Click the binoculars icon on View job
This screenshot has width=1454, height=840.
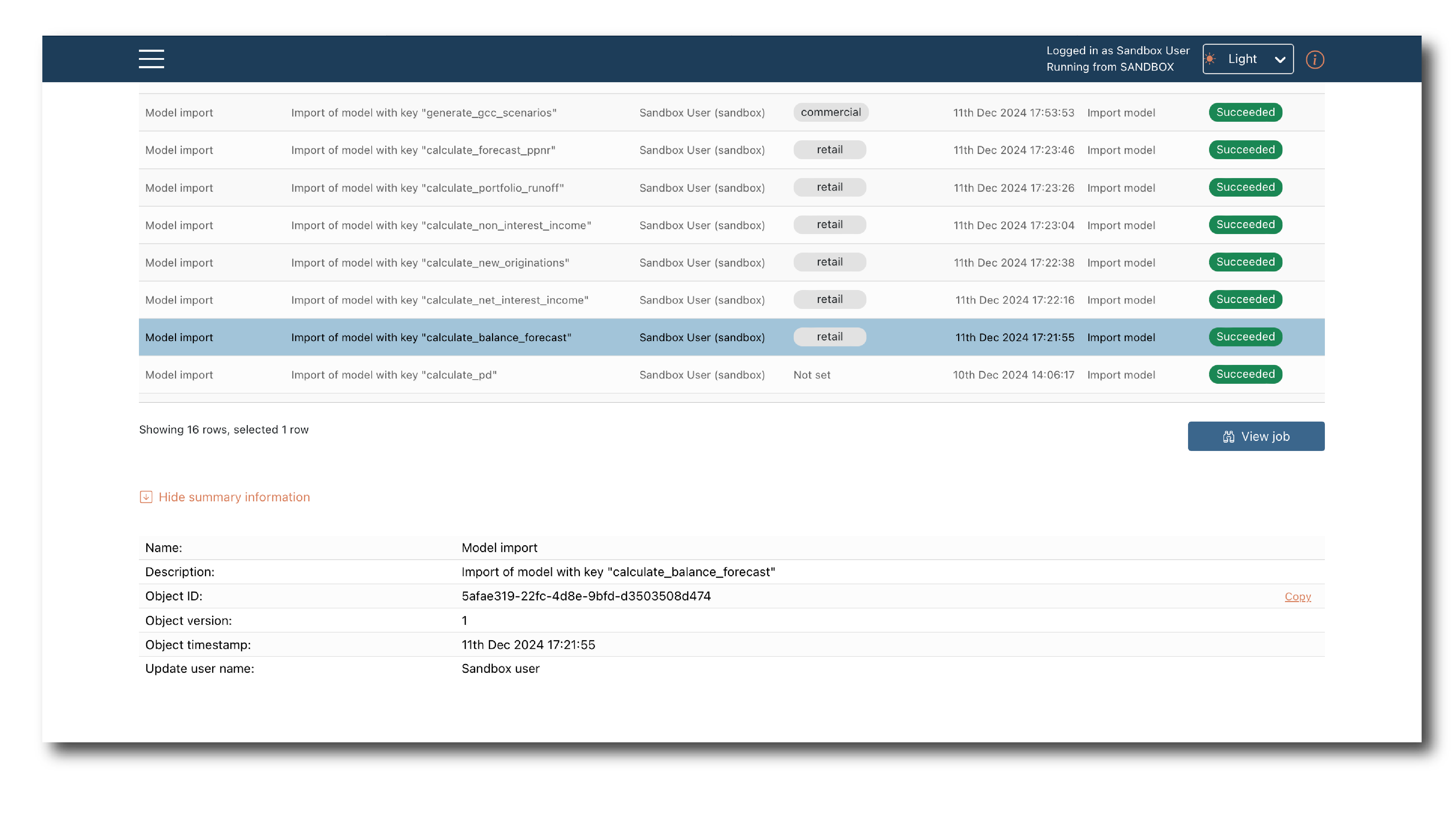click(1228, 437)
